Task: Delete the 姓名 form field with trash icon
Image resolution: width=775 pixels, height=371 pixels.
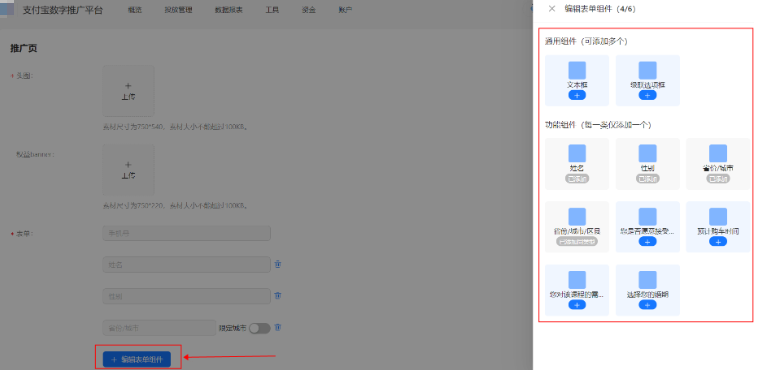Action: coord(278,264)
